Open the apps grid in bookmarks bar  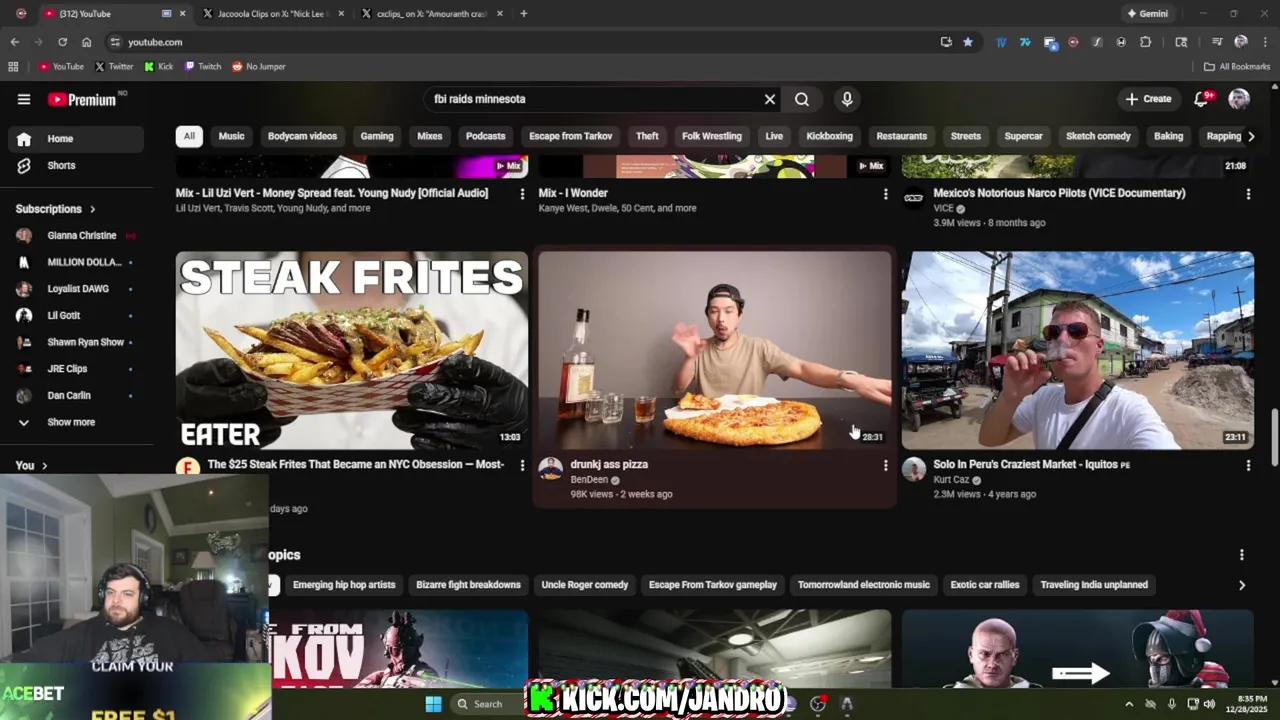pyautogui.click(x=13, y=66)
